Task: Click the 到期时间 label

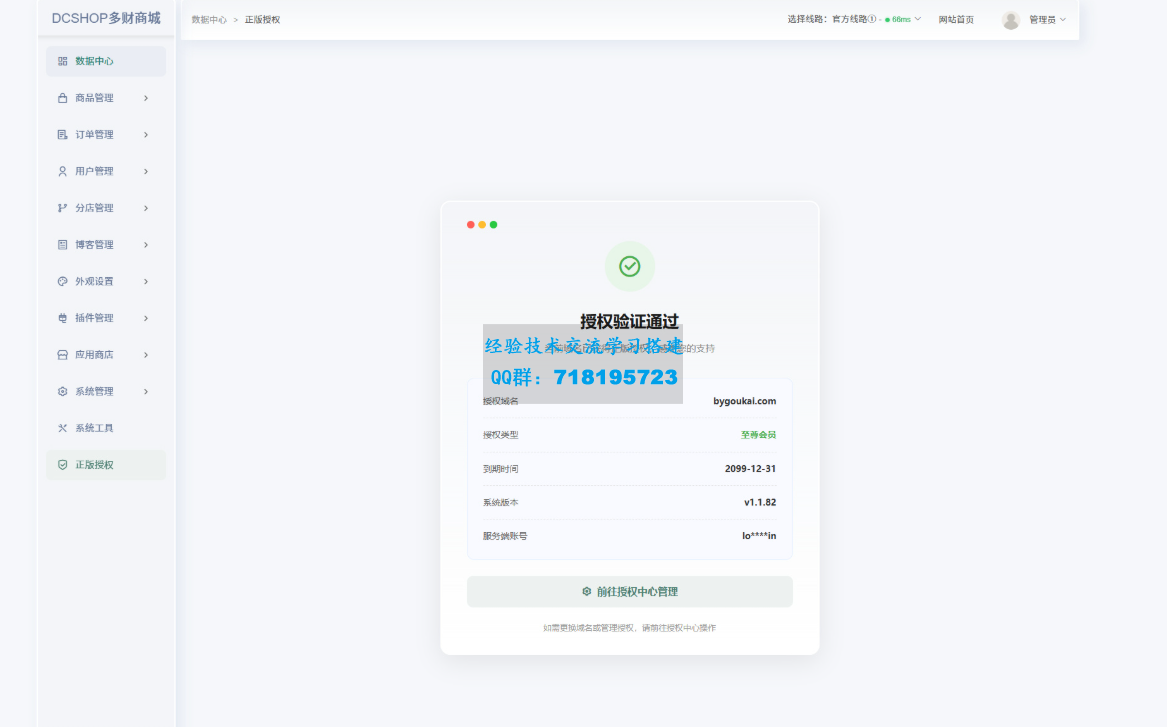Action: click(500, 469)
